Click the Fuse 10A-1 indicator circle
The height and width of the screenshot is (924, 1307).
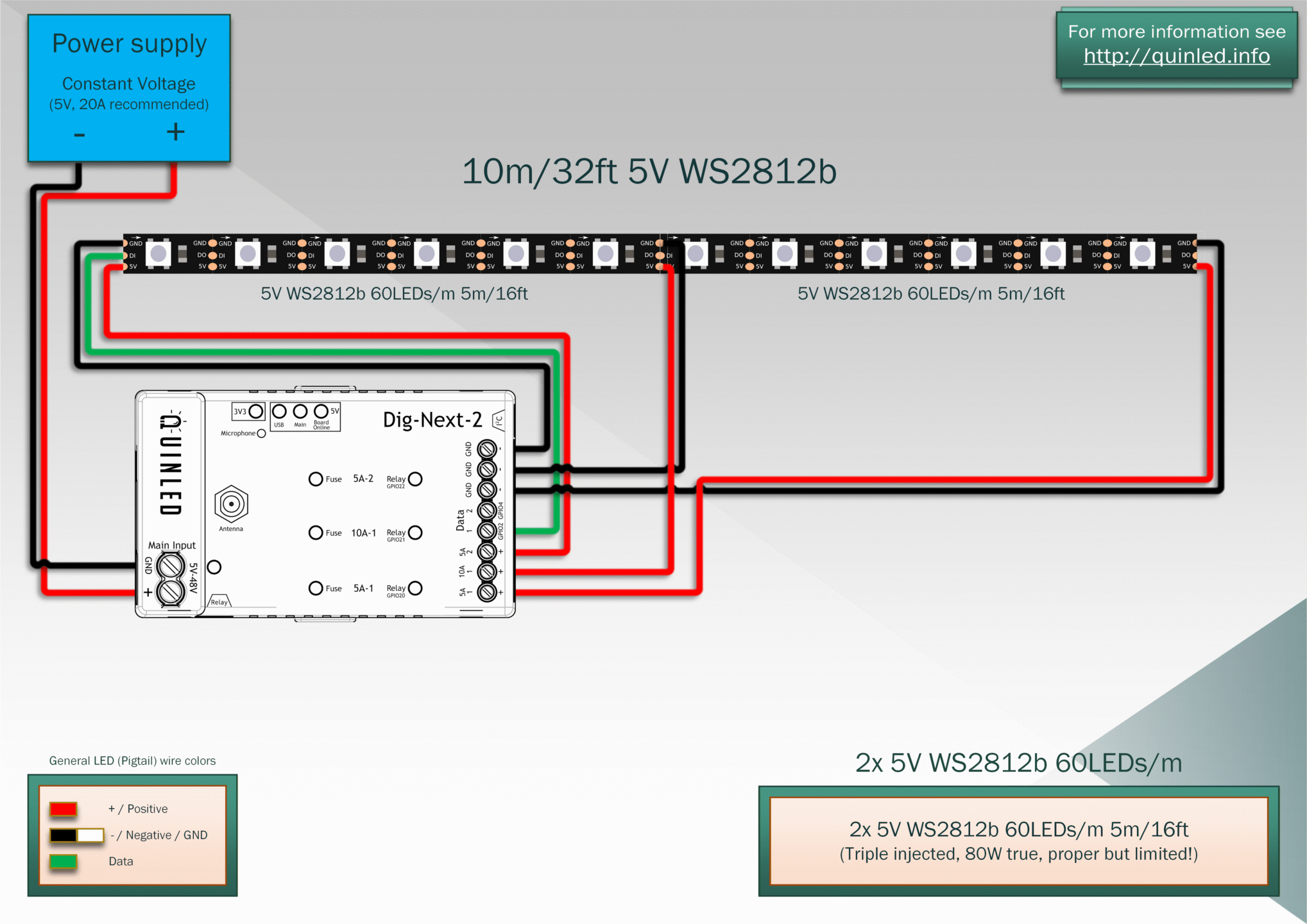click(x=316, y=533)
